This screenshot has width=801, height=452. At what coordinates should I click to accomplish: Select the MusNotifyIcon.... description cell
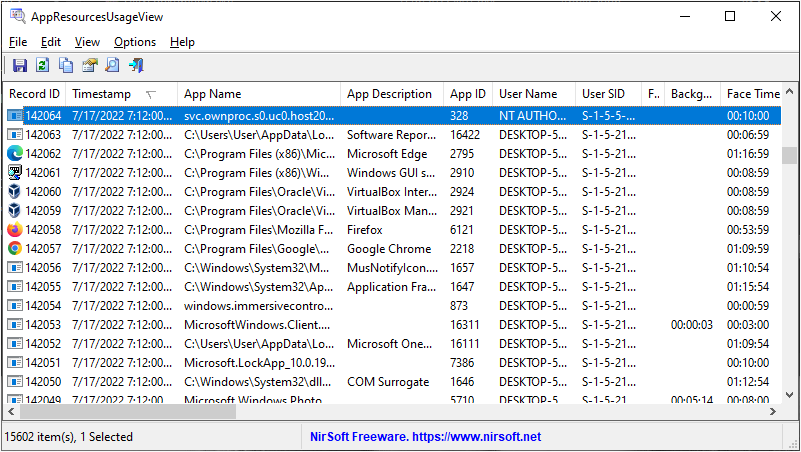tap(392, 268)
